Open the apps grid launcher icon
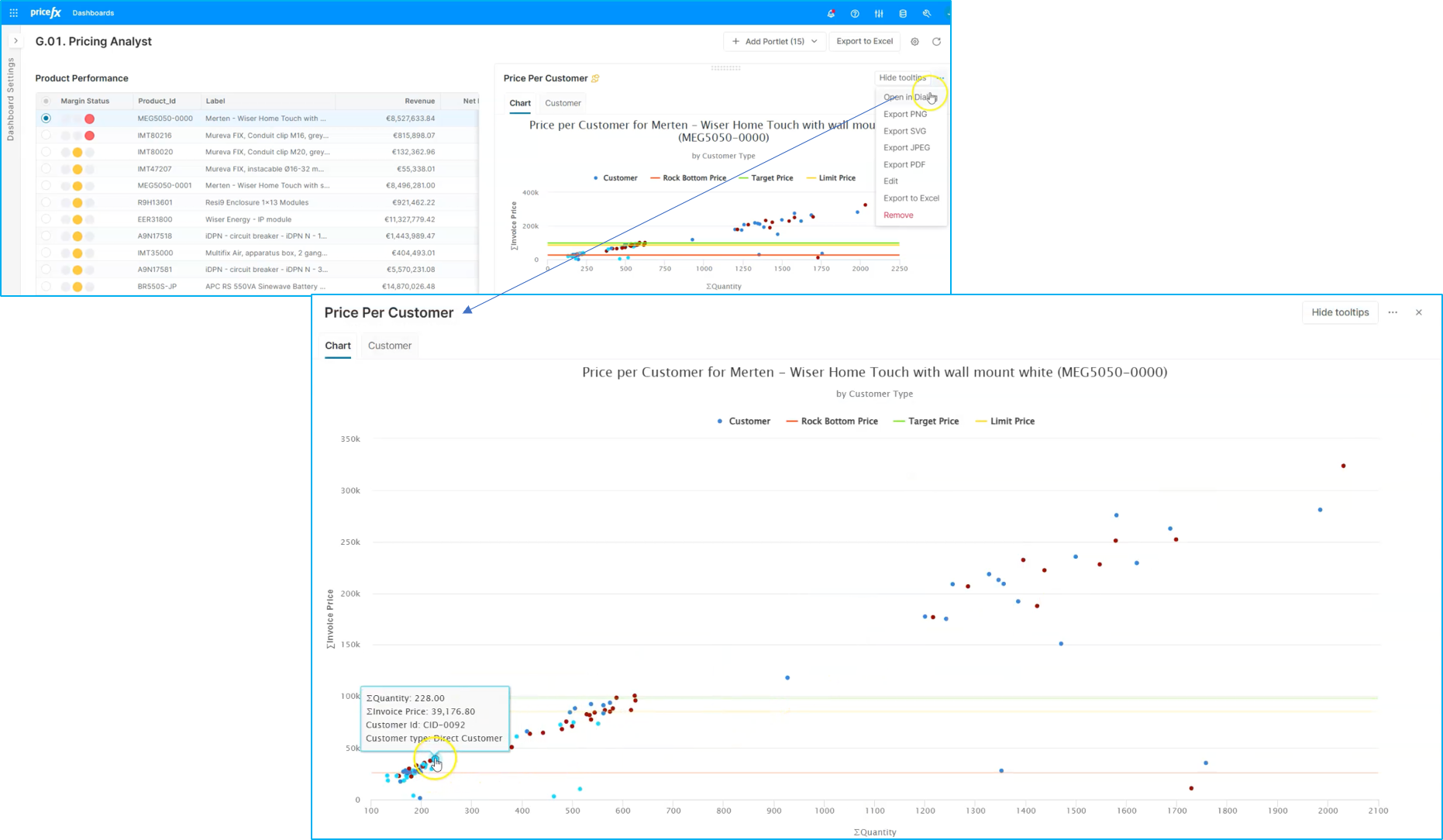The image size is (1443, 840). pos(13,13)
